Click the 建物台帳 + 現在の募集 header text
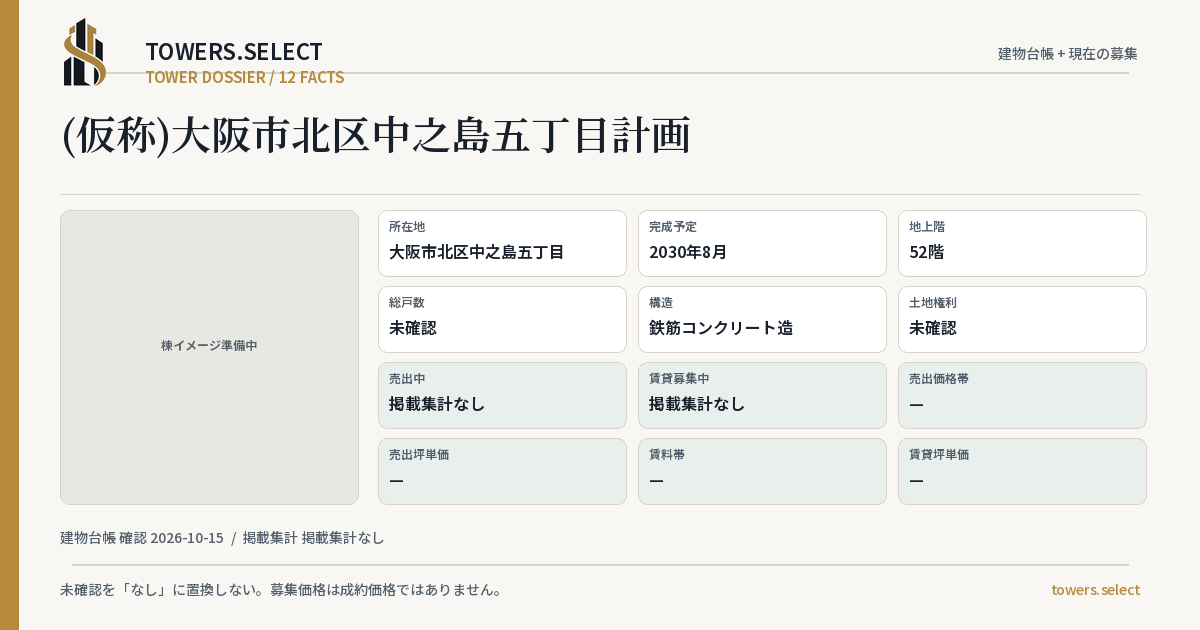This screenshot has height=630, width=1200. pyautogui.click(x=1068, y=53)
